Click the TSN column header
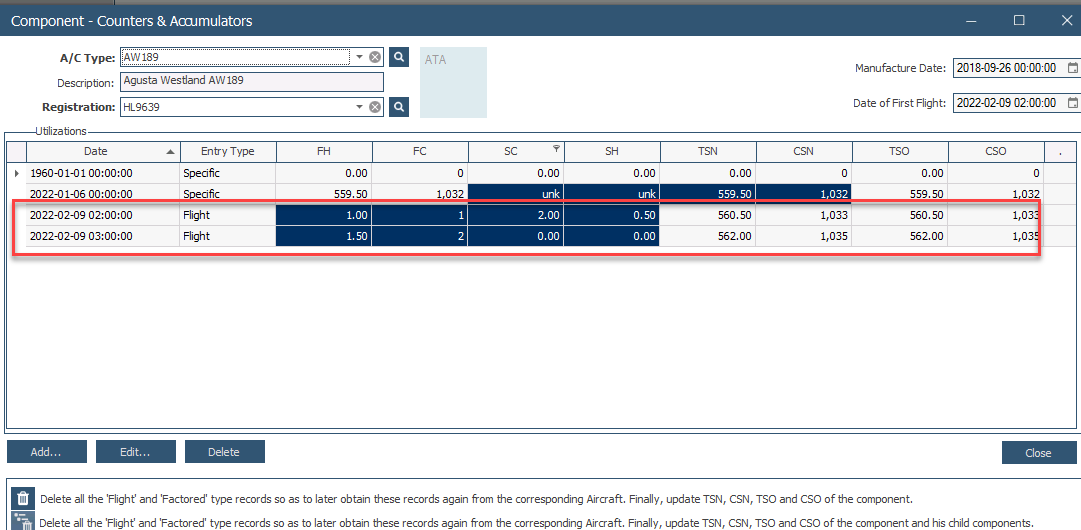 707,151
